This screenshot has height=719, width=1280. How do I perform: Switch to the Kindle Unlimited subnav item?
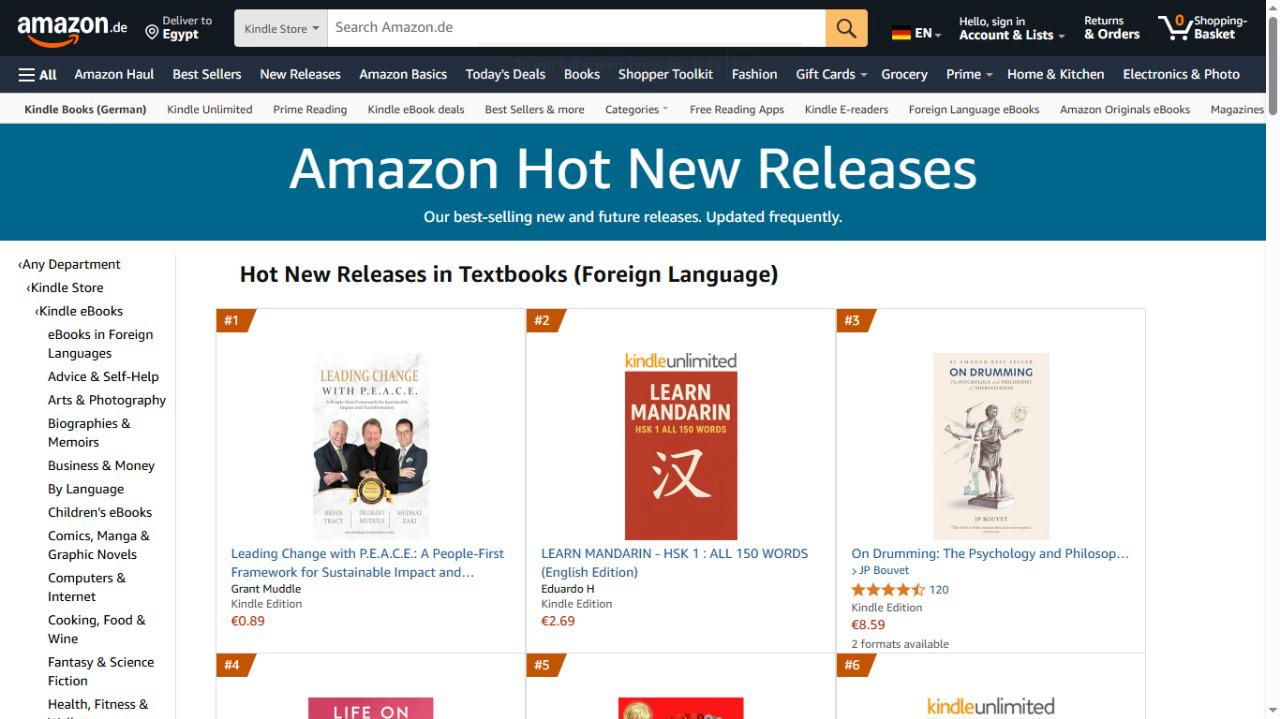coord(209,109)
